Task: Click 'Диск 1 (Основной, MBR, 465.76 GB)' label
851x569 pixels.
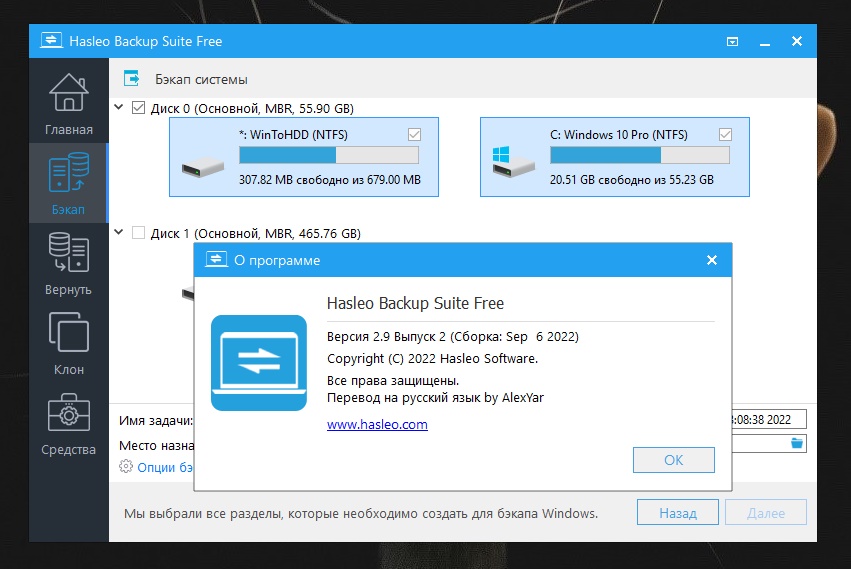Action: tap(256, 233)
